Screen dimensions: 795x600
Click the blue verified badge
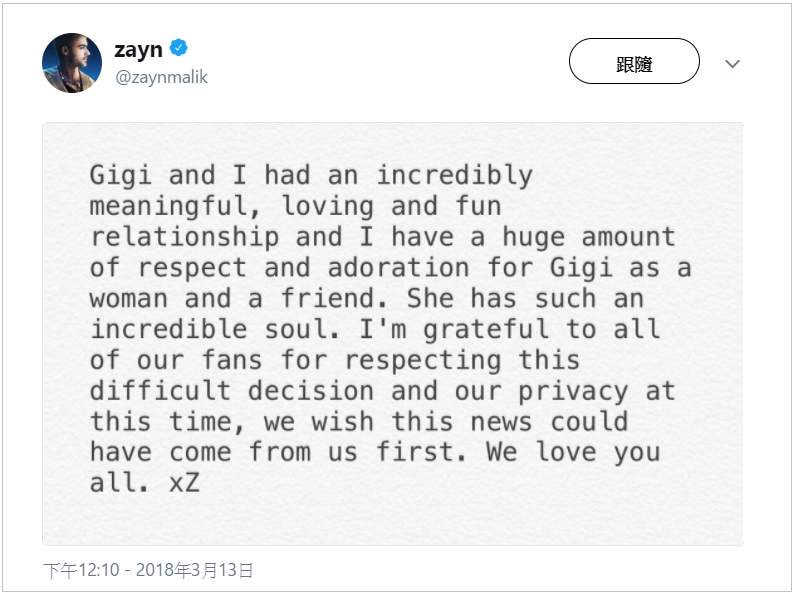point(180,48)
